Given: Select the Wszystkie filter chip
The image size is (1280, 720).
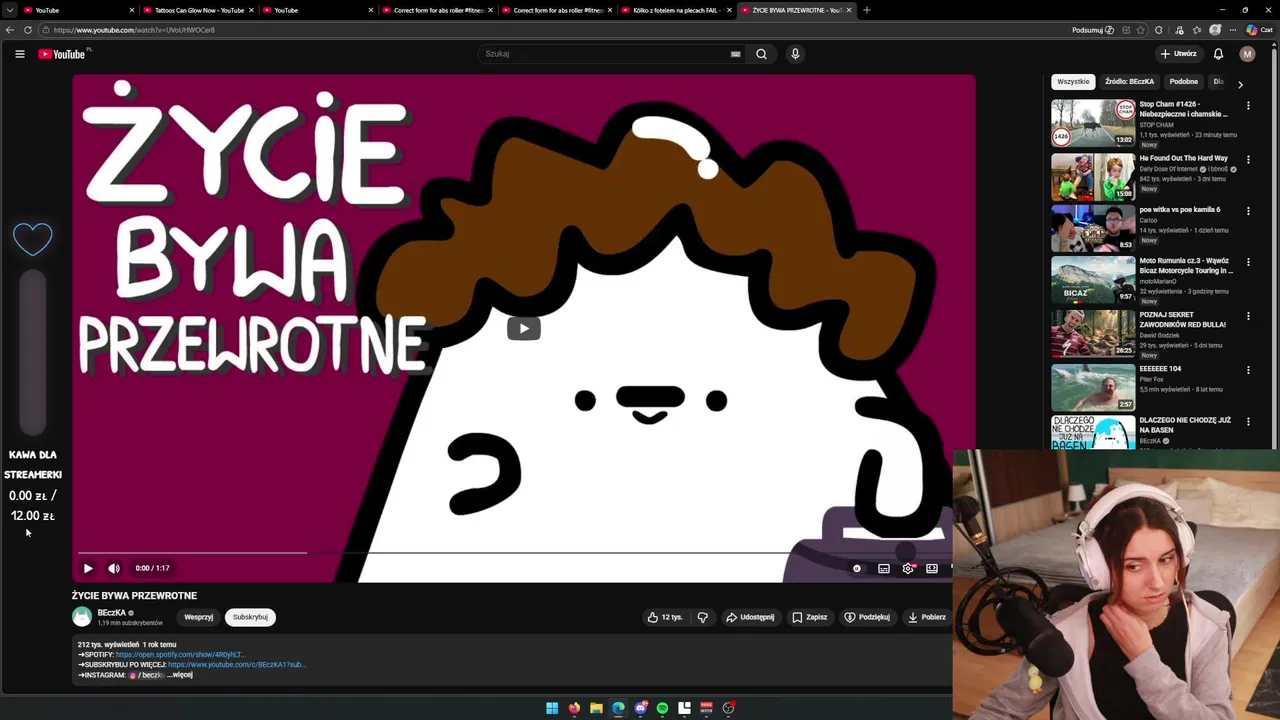Looking at the screenshot, I should [1073, 82].
